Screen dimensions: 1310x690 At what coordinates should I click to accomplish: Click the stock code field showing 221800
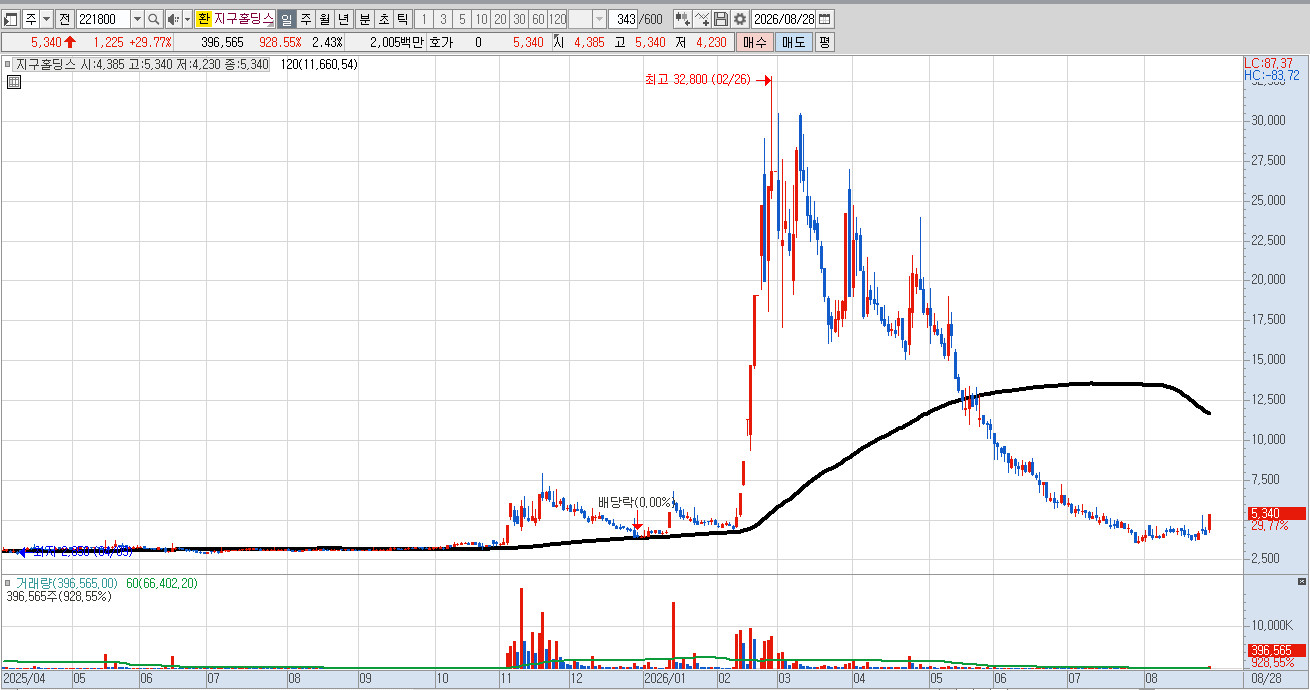click(x=103, y=19)
